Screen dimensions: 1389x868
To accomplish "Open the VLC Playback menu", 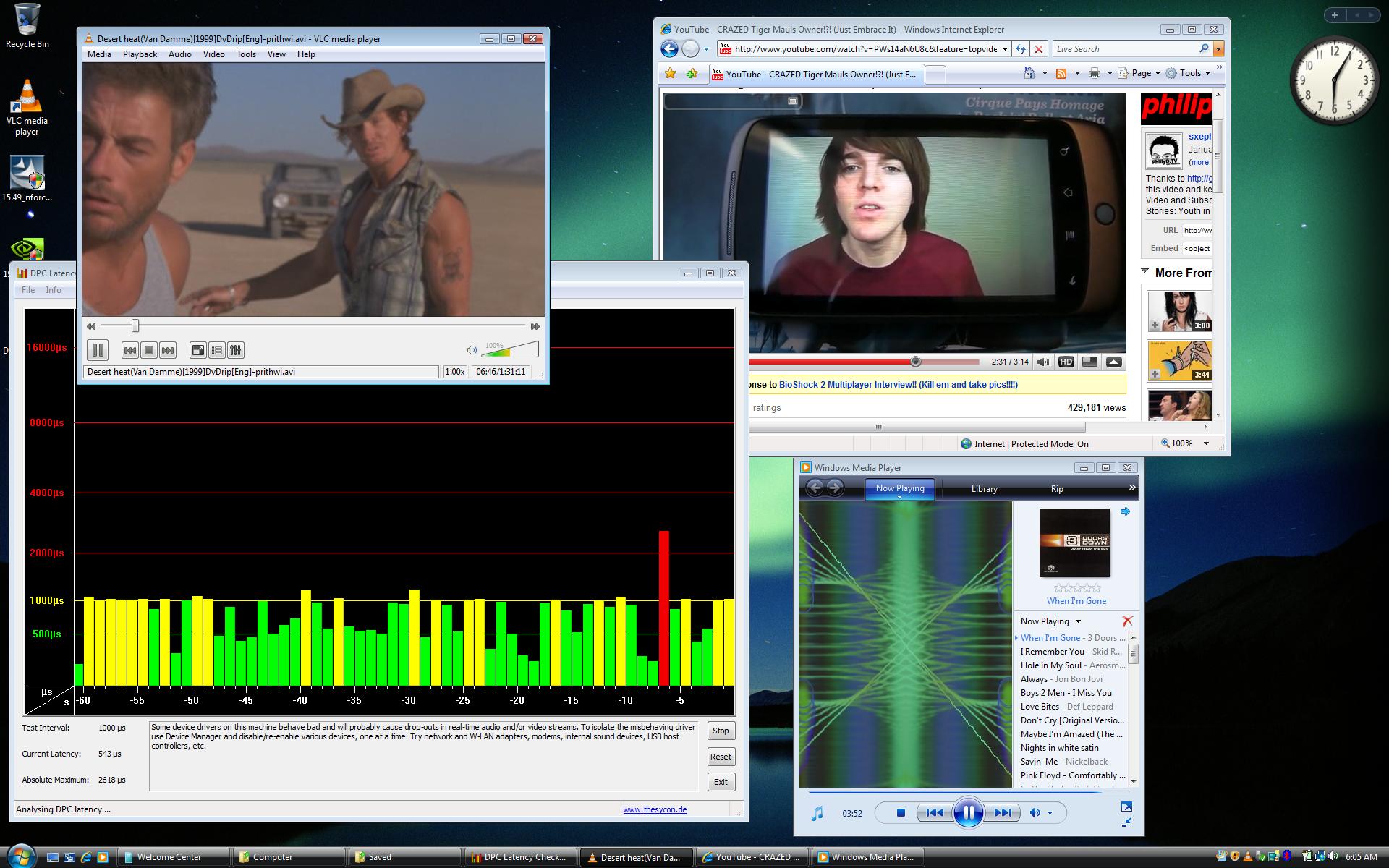I will (140, 54).
